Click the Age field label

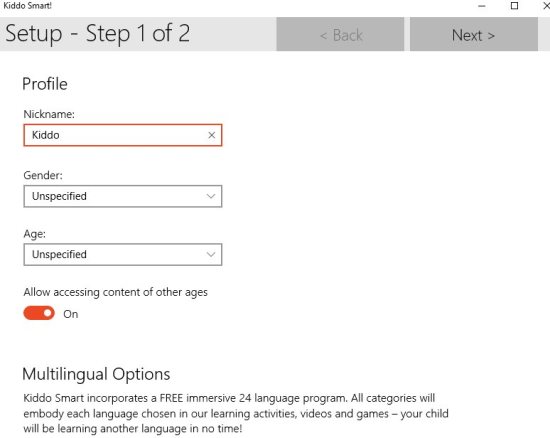pyautogui.click(x=34, y=234)
